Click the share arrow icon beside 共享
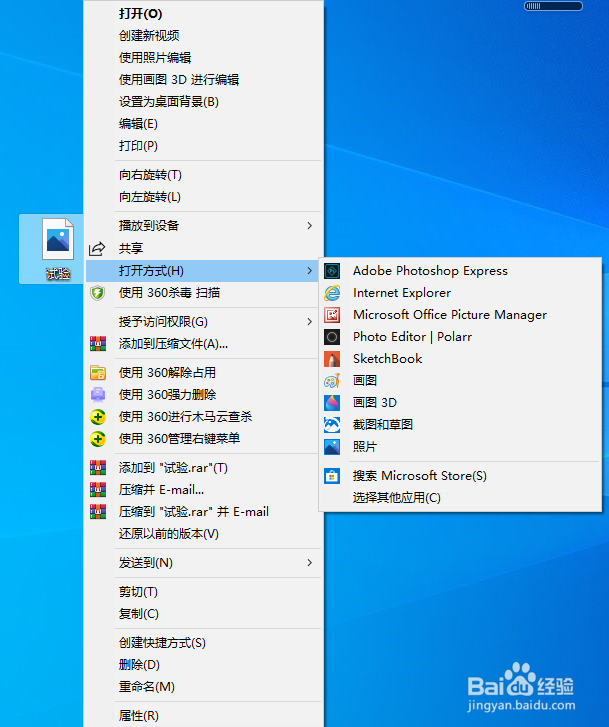The width and height of the screenshot is (609, 727). tap(97, 249)
